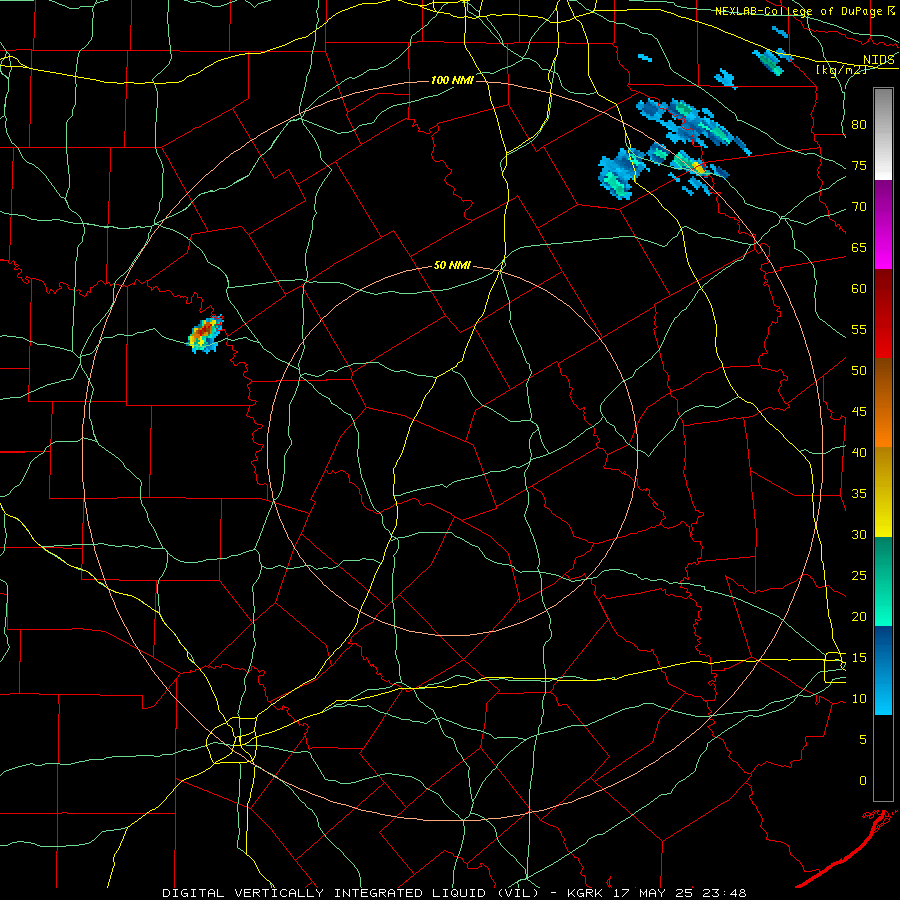Click the 20 value on the color scale

[859, 616]
